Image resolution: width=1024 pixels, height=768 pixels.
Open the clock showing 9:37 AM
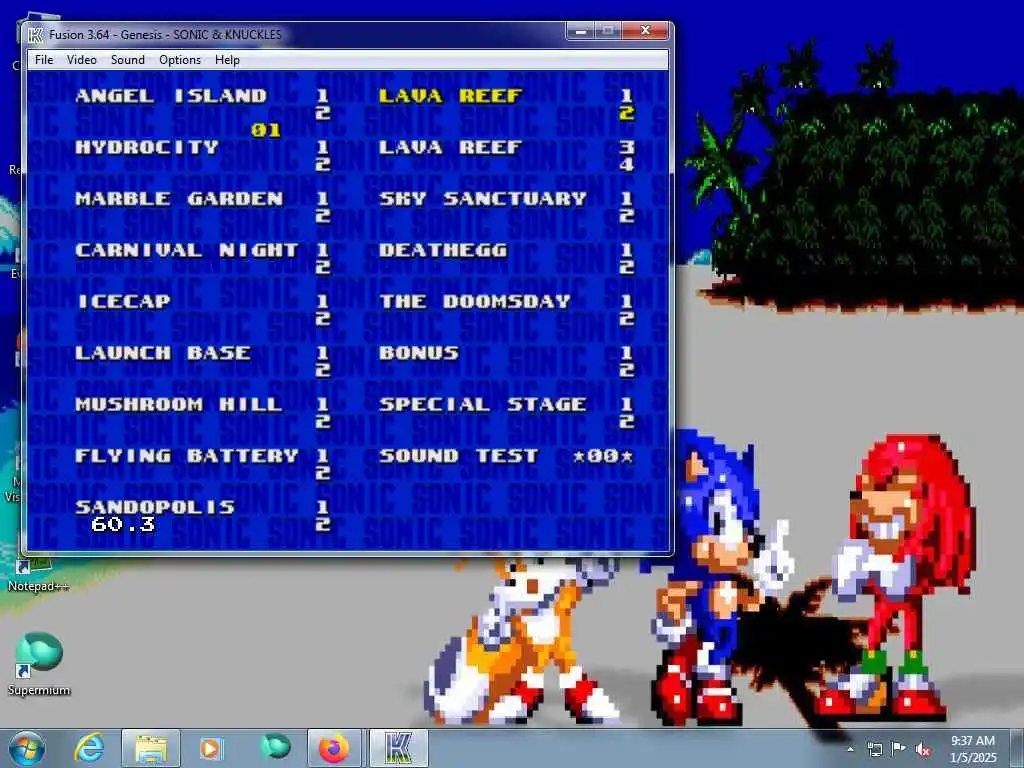point(972,748)
